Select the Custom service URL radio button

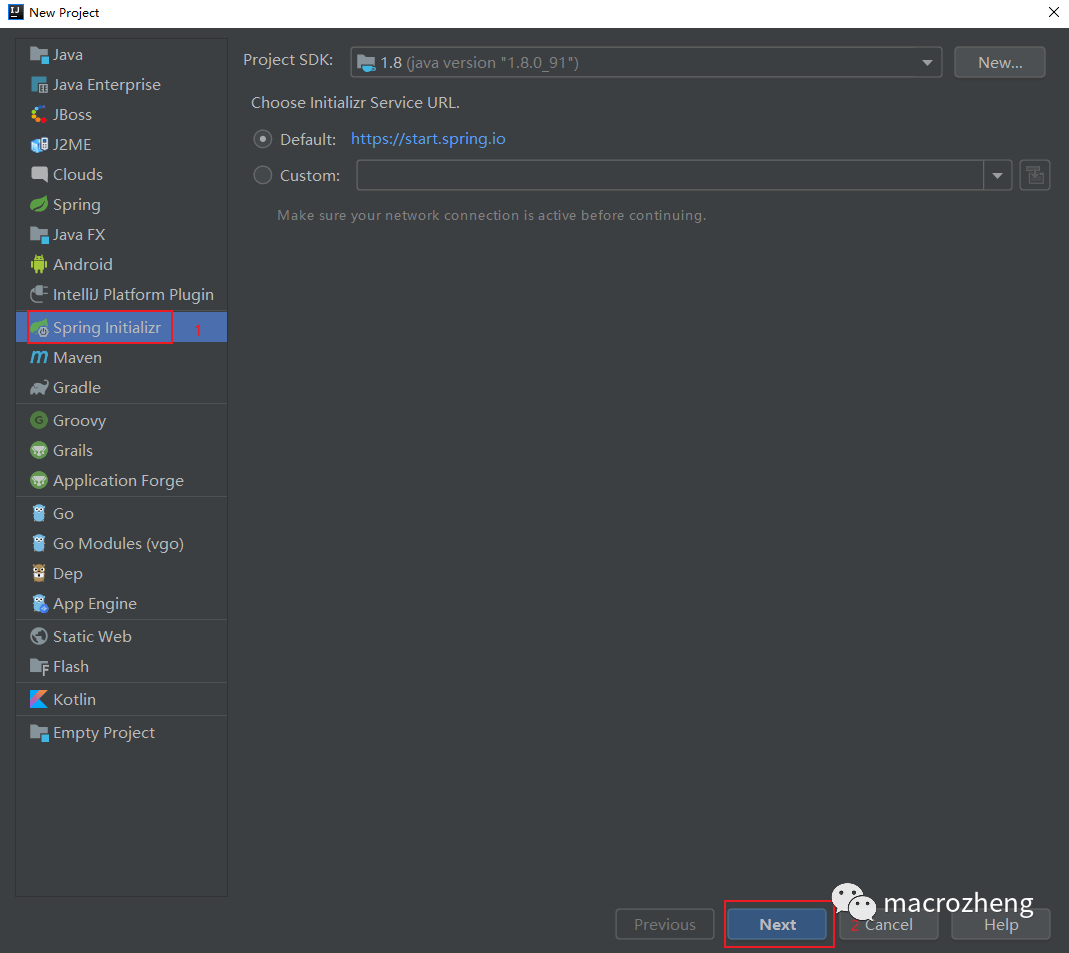(262, 175)
